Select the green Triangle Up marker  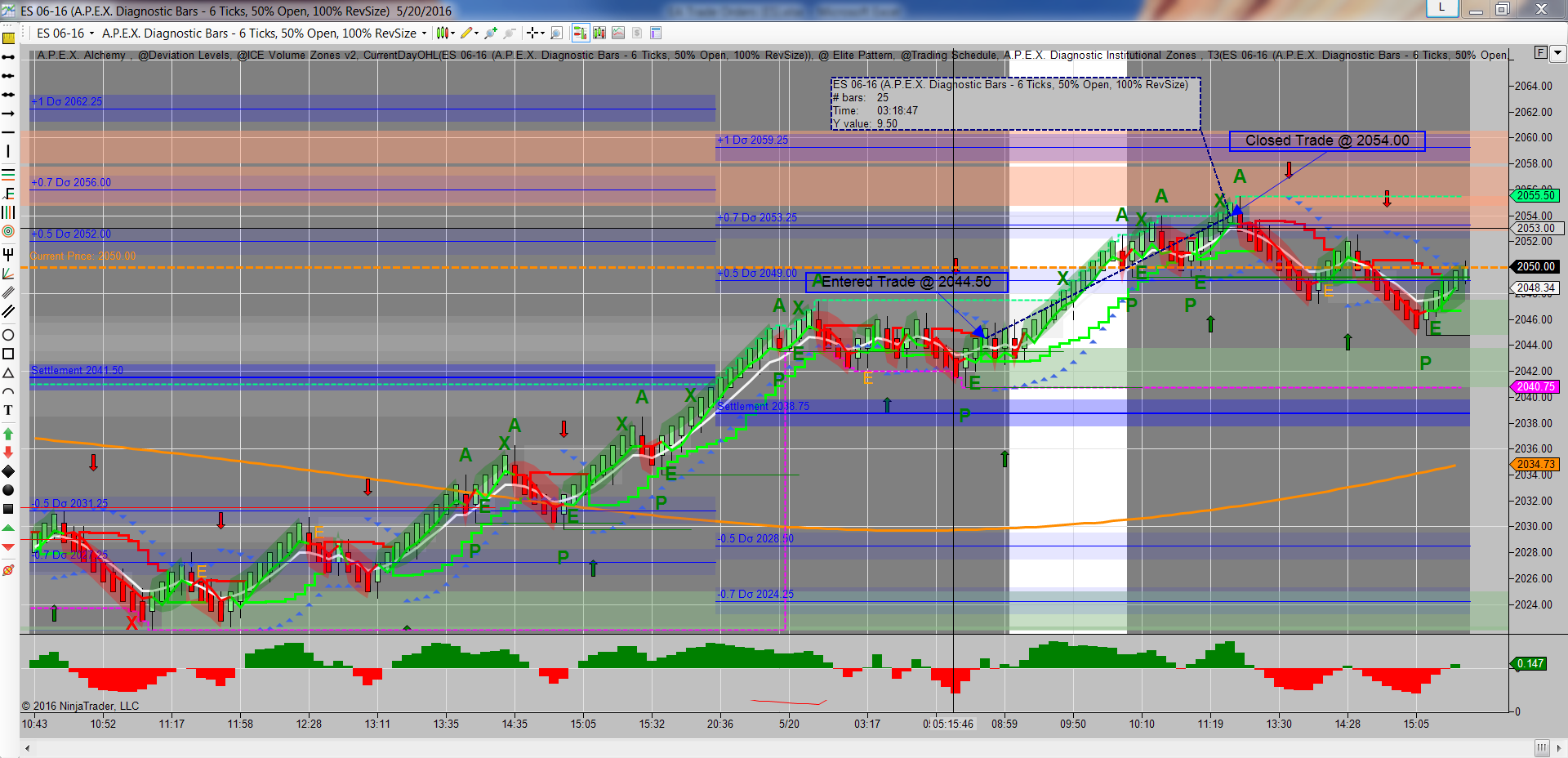click(8, 528)
